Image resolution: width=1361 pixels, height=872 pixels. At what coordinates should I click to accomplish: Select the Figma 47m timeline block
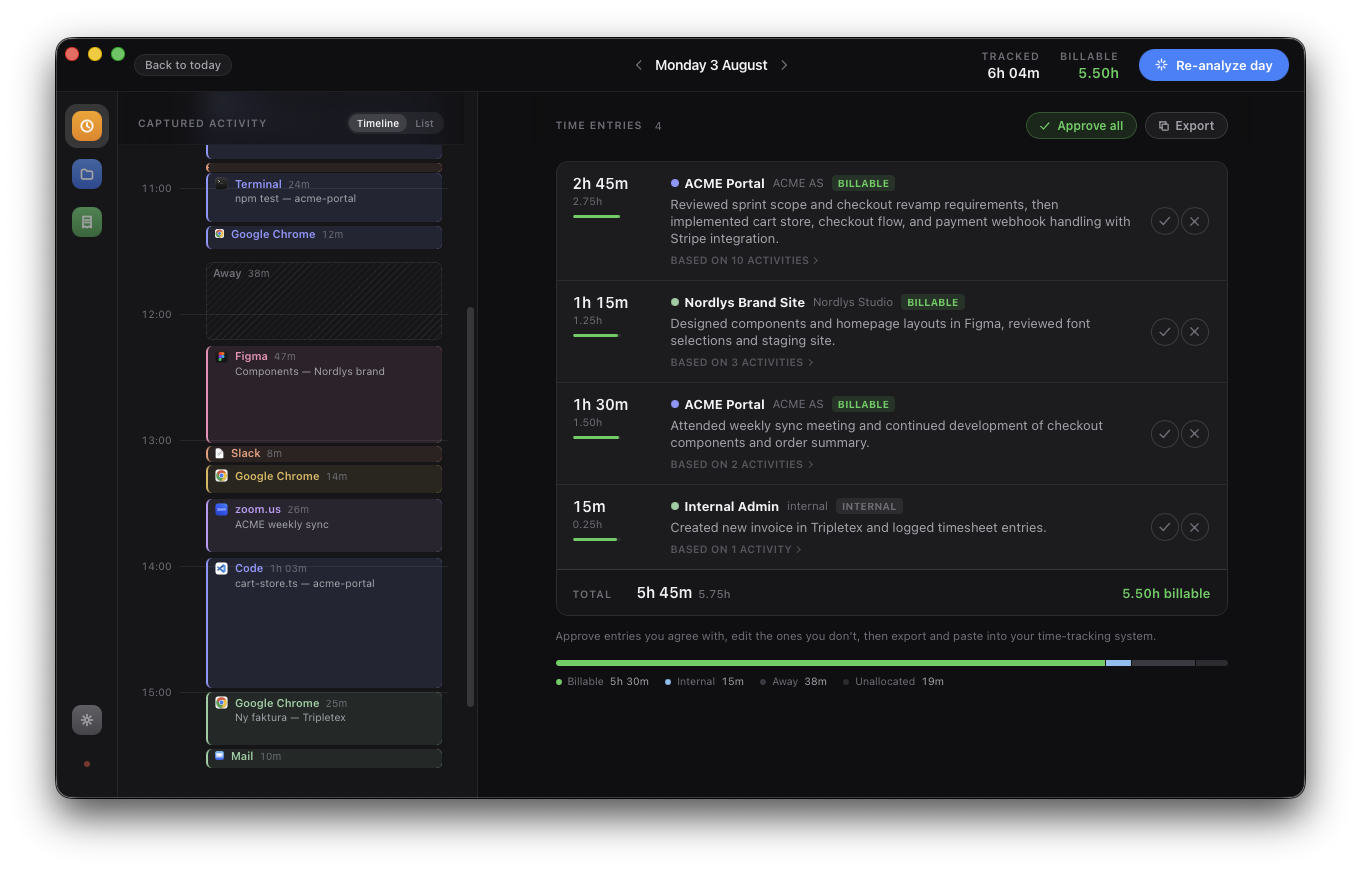(x=324, y=394)
